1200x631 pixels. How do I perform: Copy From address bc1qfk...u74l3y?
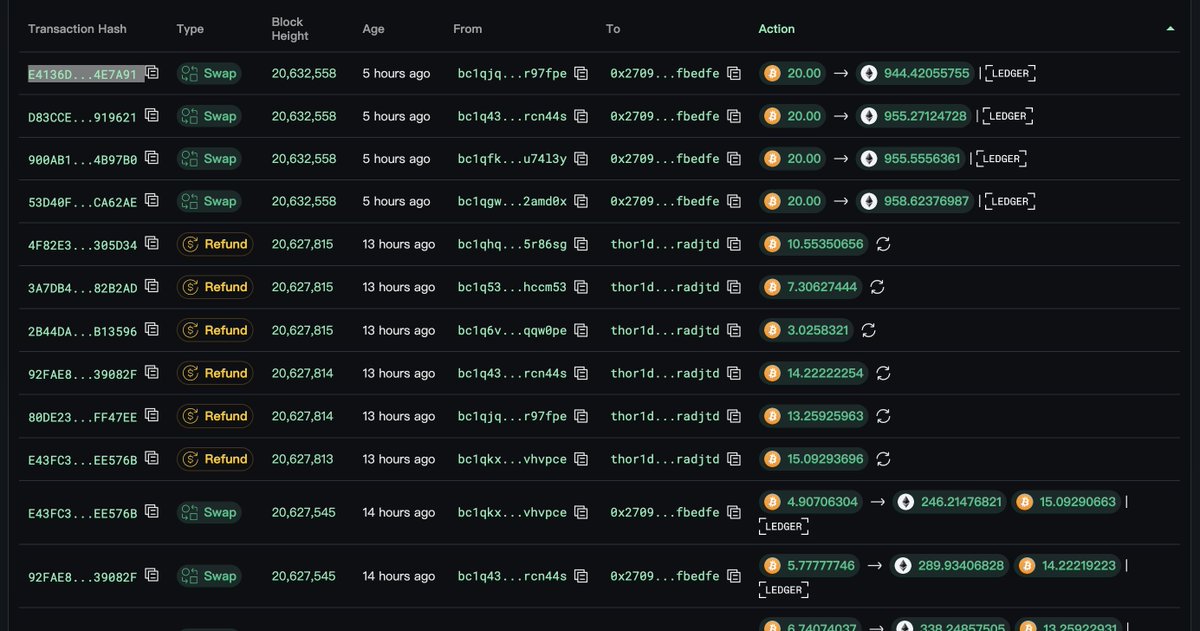point(581,158)
